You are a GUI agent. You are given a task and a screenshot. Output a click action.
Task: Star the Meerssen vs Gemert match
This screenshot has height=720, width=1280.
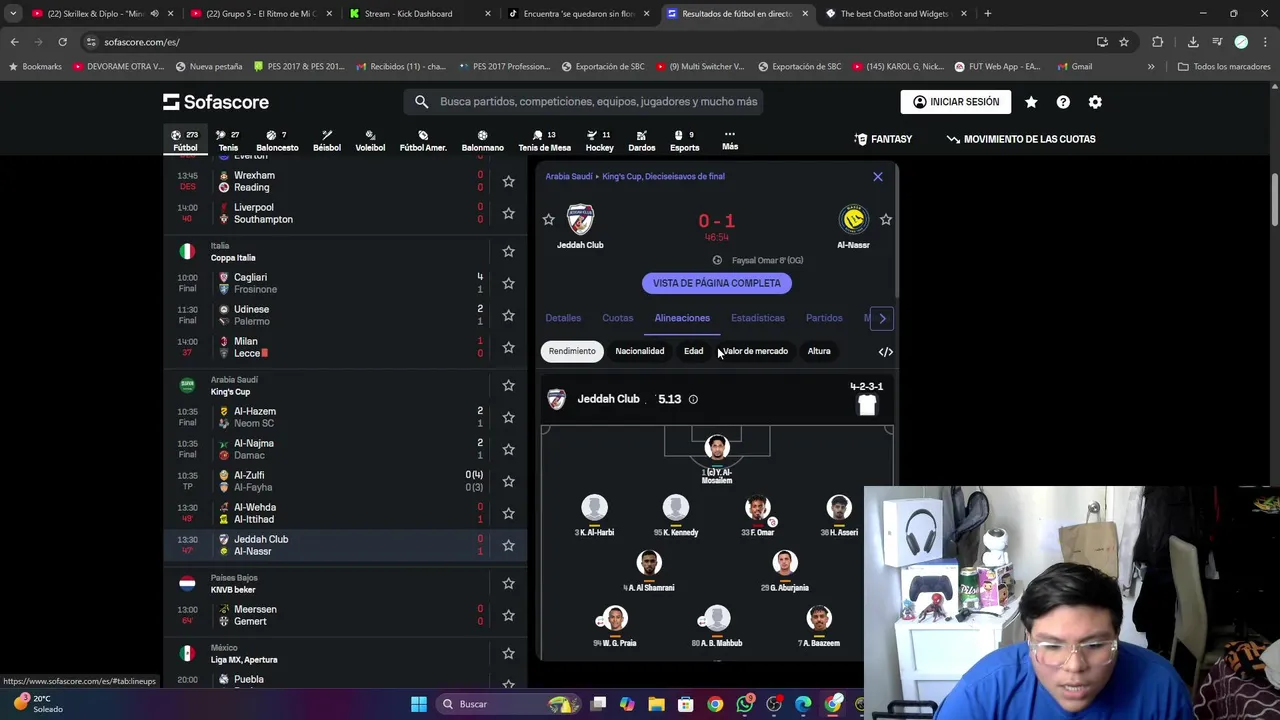click(508, 615)
